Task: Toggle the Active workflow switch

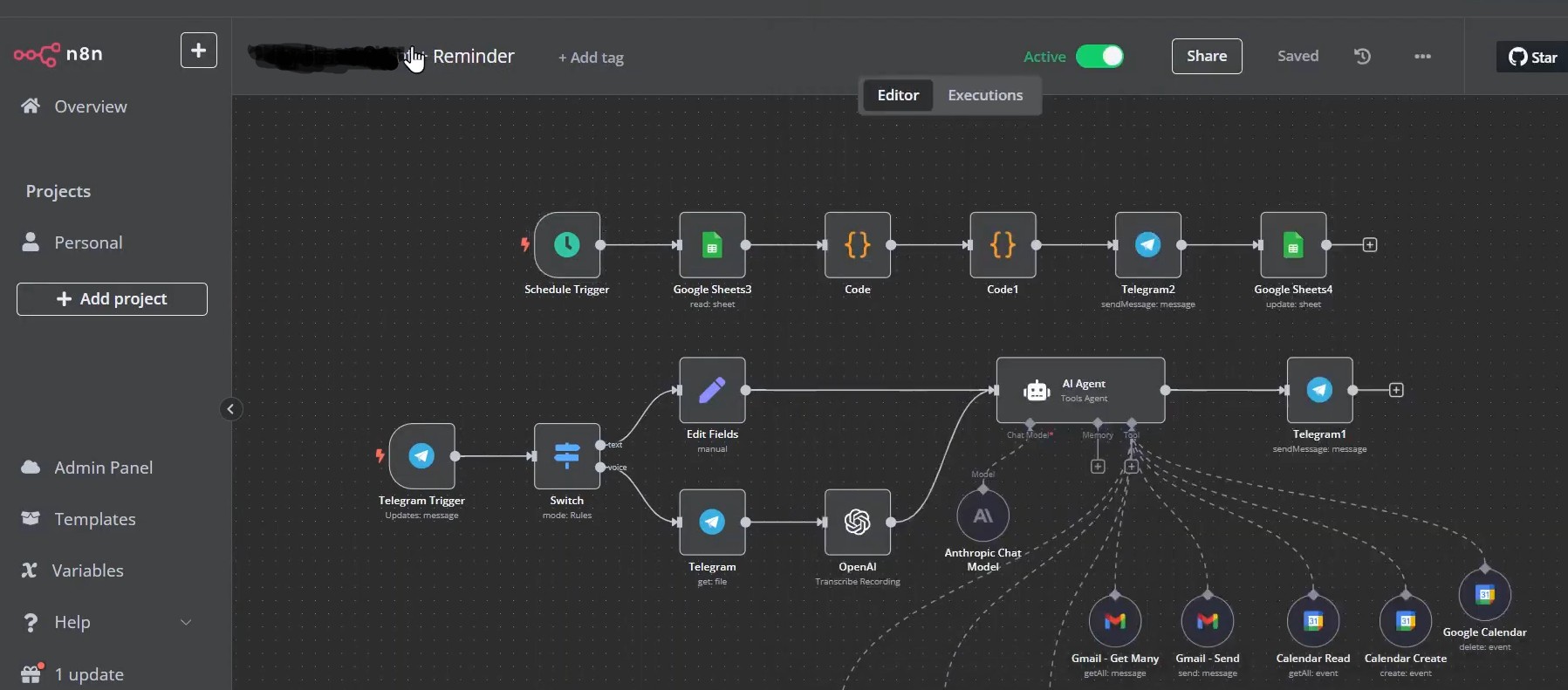Action: pos(1099,57)
